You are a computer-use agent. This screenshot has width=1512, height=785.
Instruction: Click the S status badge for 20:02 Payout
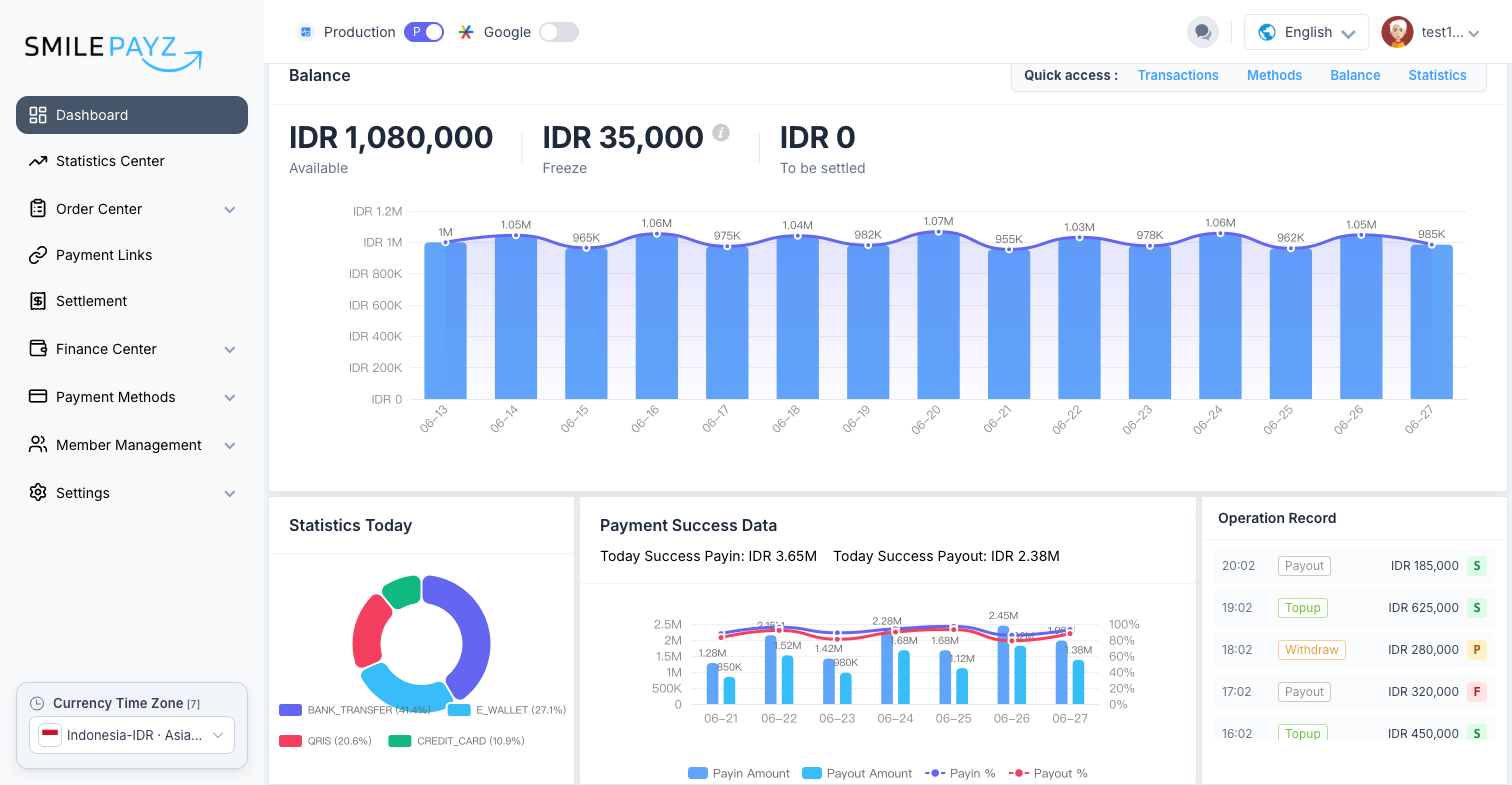point(1477,566)
